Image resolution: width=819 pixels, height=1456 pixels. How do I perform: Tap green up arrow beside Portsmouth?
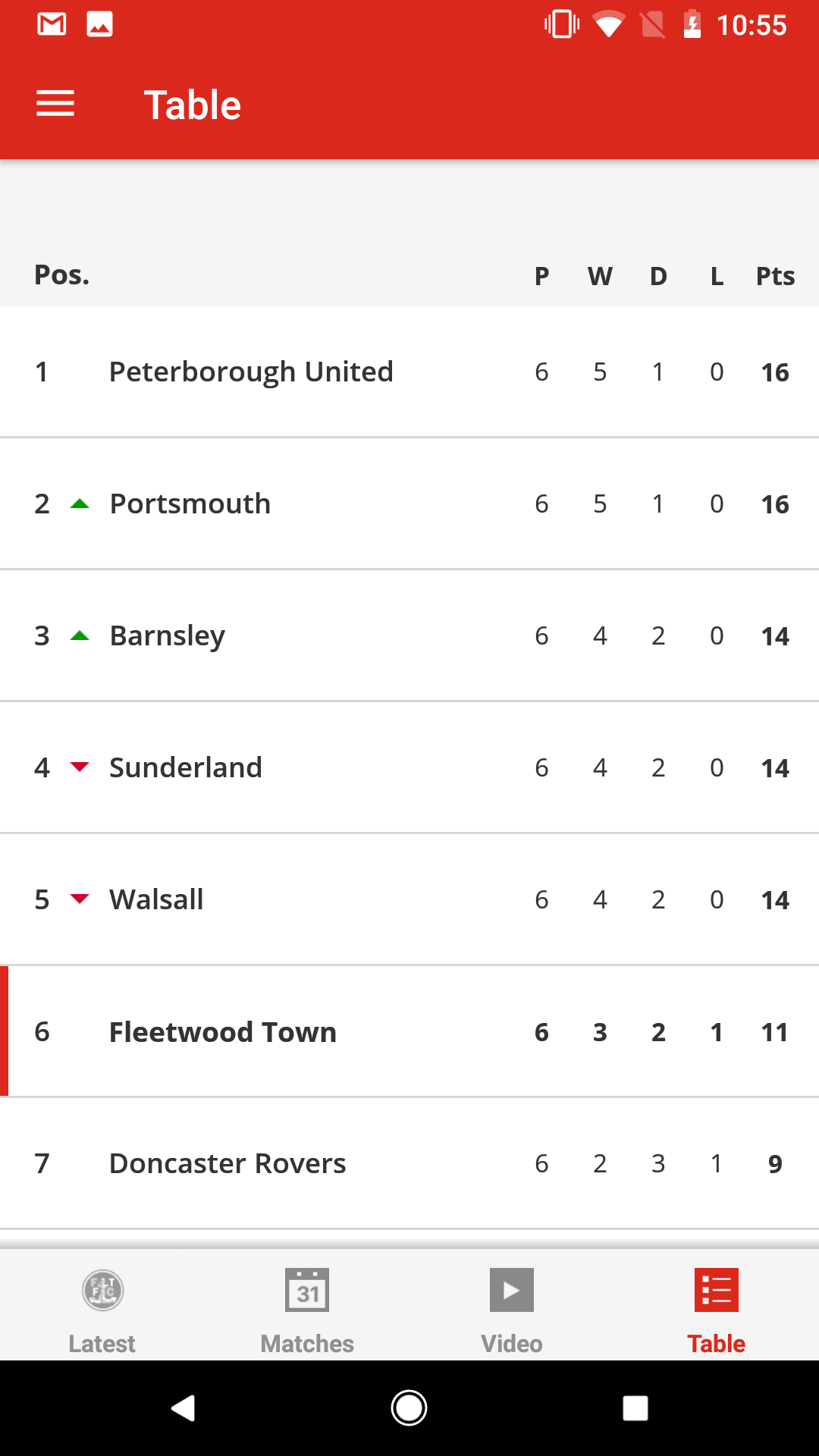[80, 504]
